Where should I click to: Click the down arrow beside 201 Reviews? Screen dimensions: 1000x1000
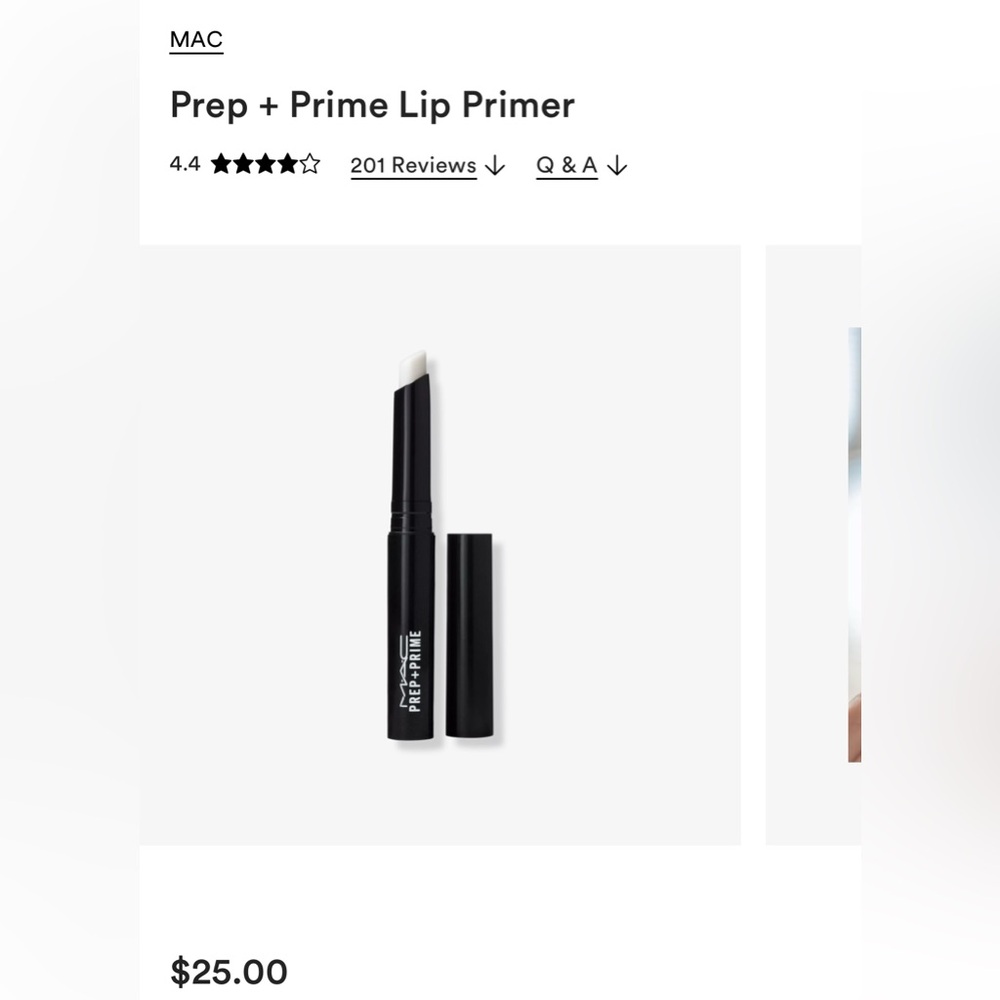point(495,166)
